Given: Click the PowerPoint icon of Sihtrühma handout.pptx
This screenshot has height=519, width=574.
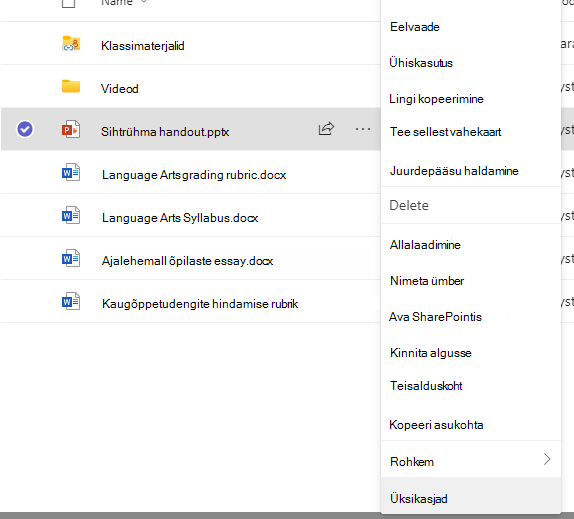Looking at the screenshot, I should [x=71, y=129].
